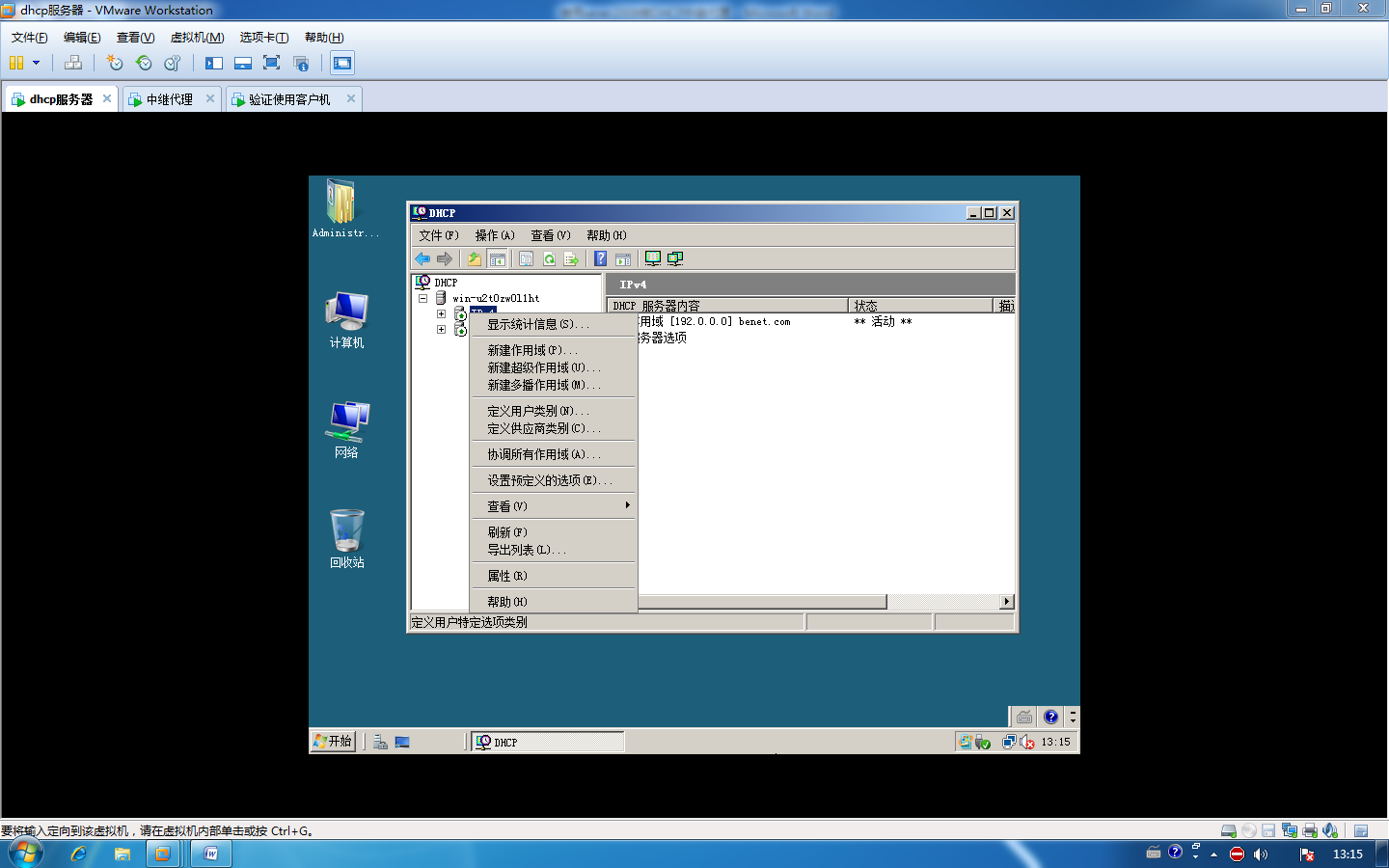Click the blue help icon in DHCP toolbar
The height and width of the screenshot is (868, 1389).
(600, 258)
